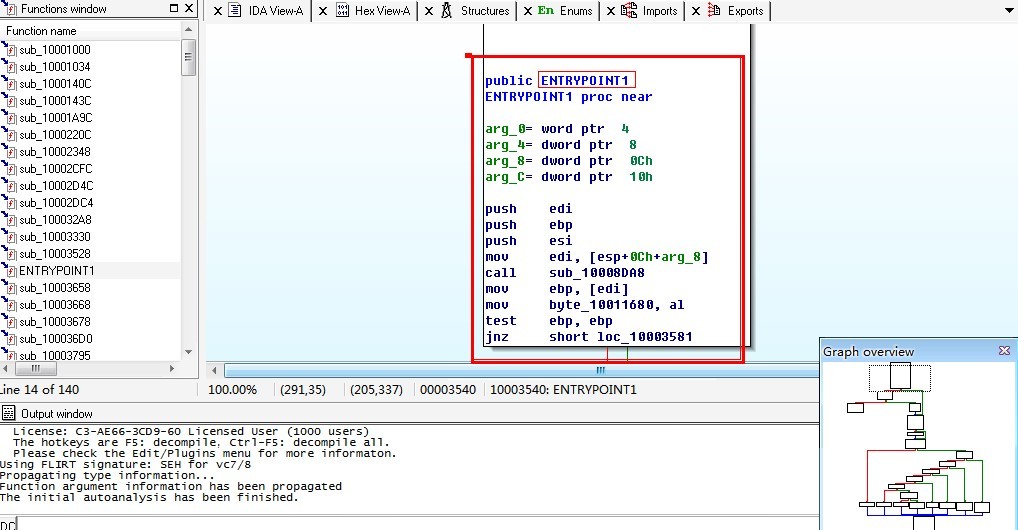
Task: Open the Structures tab
Action: (485, 11)
